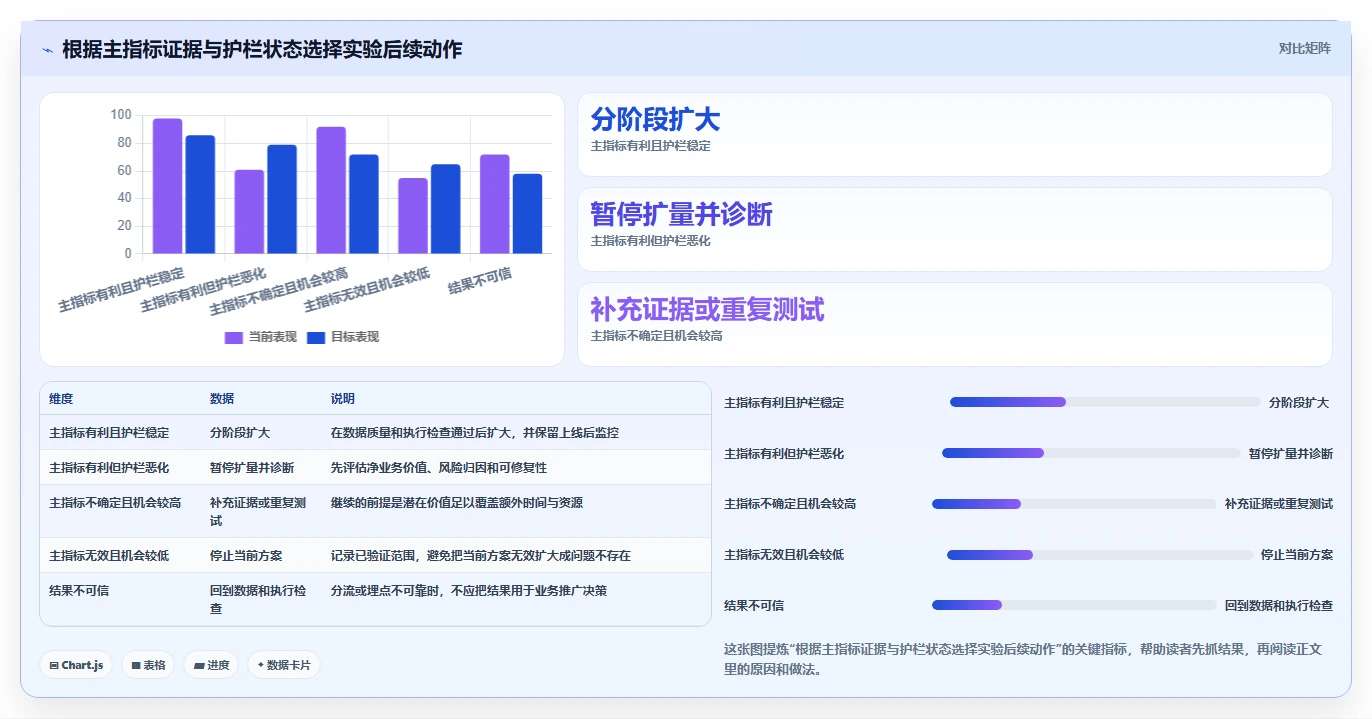
Task: Click blue bar for 主指标不确定且机会较高
Action: [364, 204]
